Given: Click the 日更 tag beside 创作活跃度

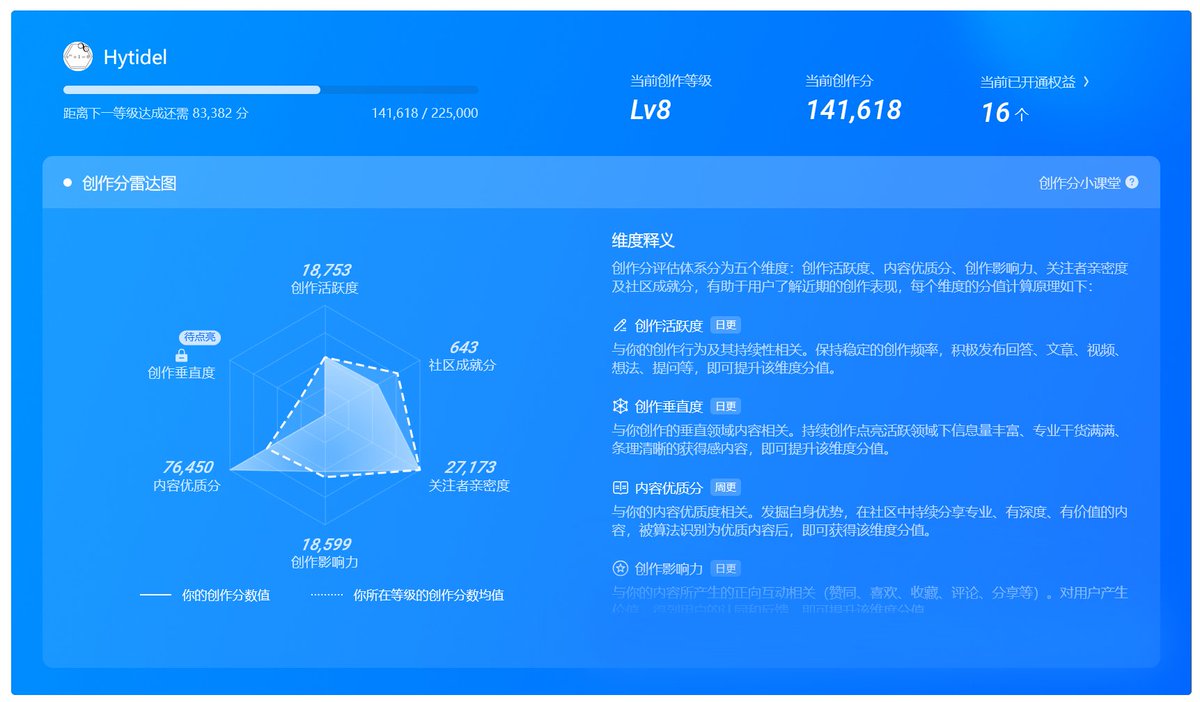Looking at the screenshot, I should click(x=726, y=325).
